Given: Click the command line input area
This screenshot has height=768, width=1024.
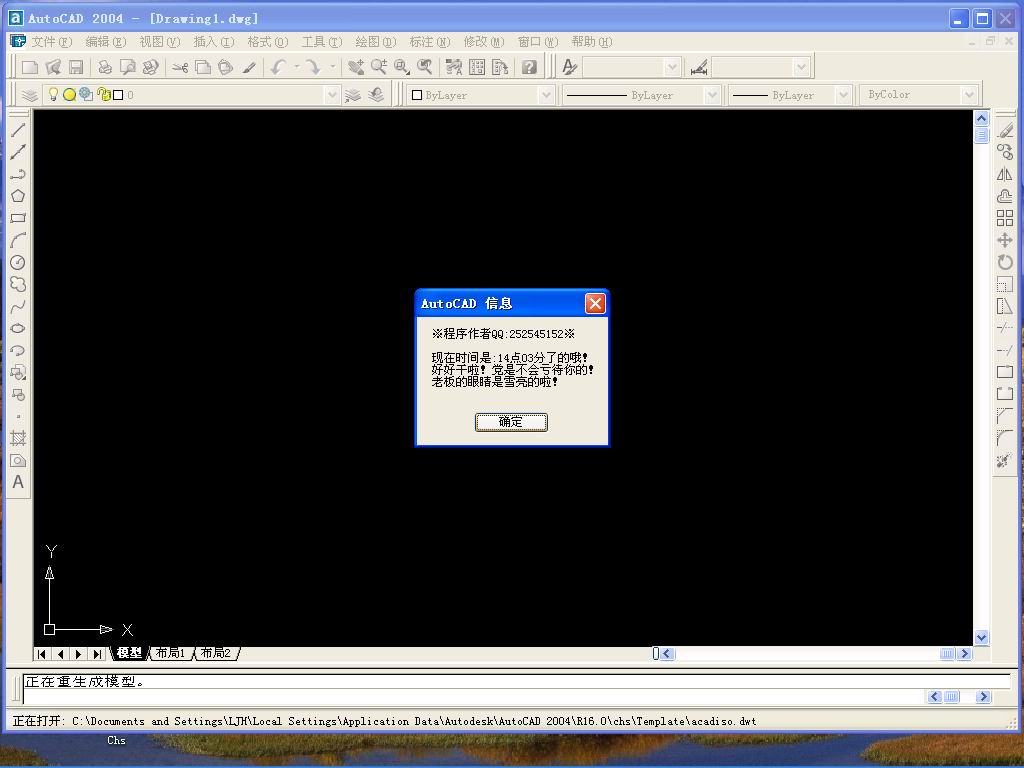Looking at the screenshot, I should (473, 697).
